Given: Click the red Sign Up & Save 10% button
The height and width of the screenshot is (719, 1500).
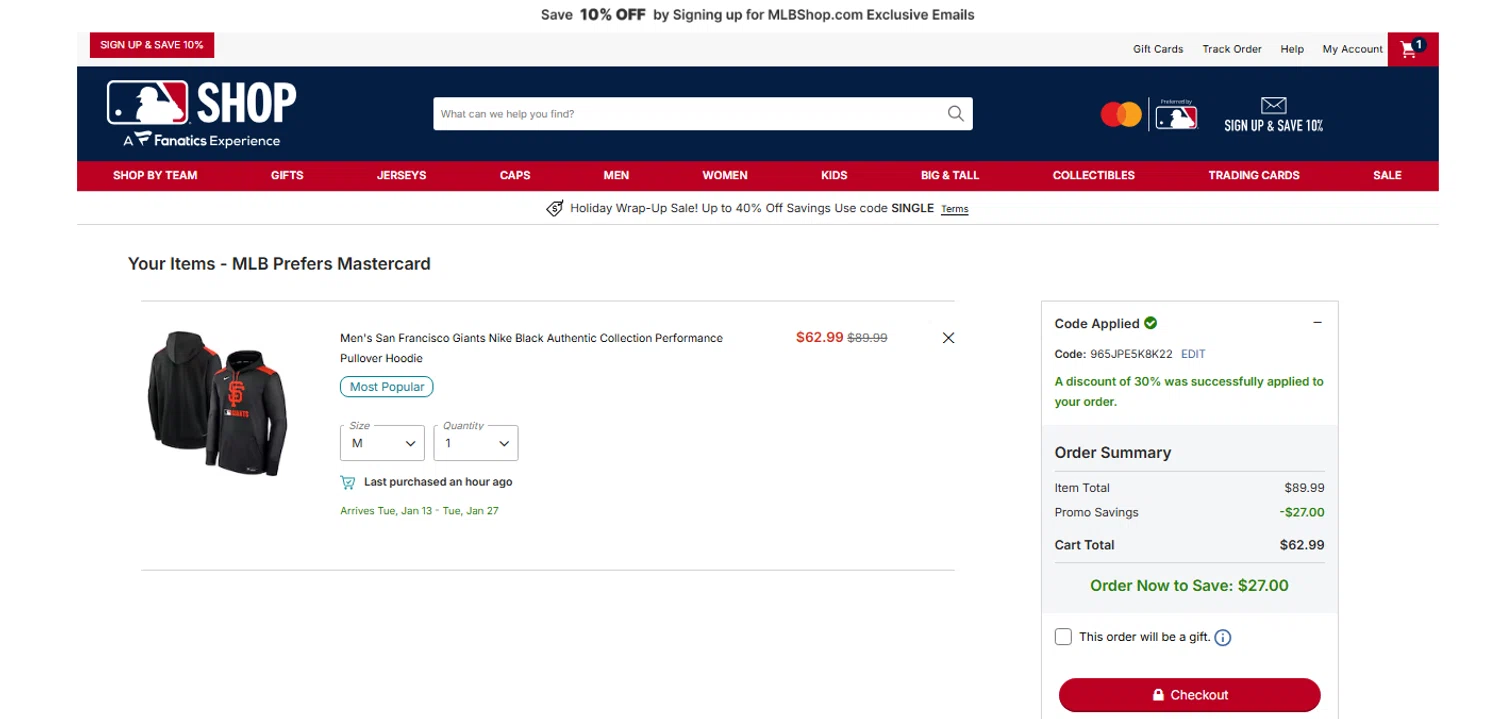Looking at the screenshot, I should pyautogui.click(x=152, y=45).
